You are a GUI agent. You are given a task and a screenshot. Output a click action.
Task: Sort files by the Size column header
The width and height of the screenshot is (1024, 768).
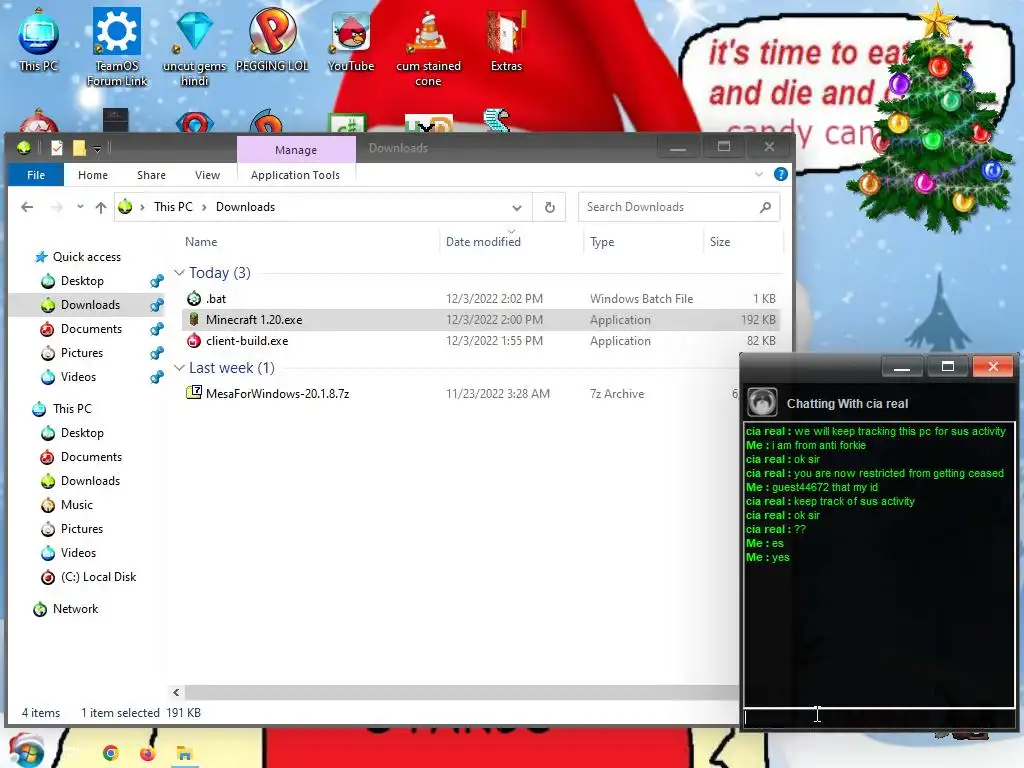point(720,242)
